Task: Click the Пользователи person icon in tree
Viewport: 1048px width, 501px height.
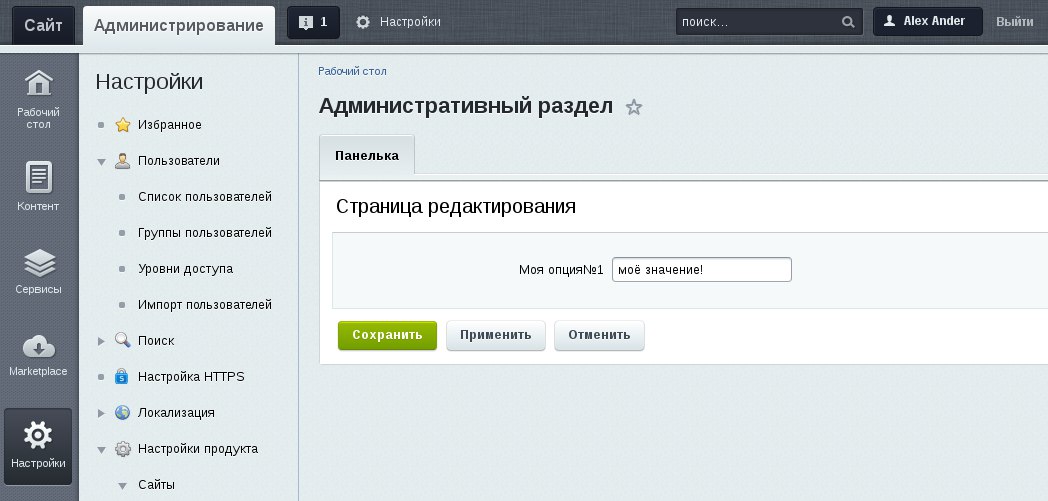Action: pos(122,161)
